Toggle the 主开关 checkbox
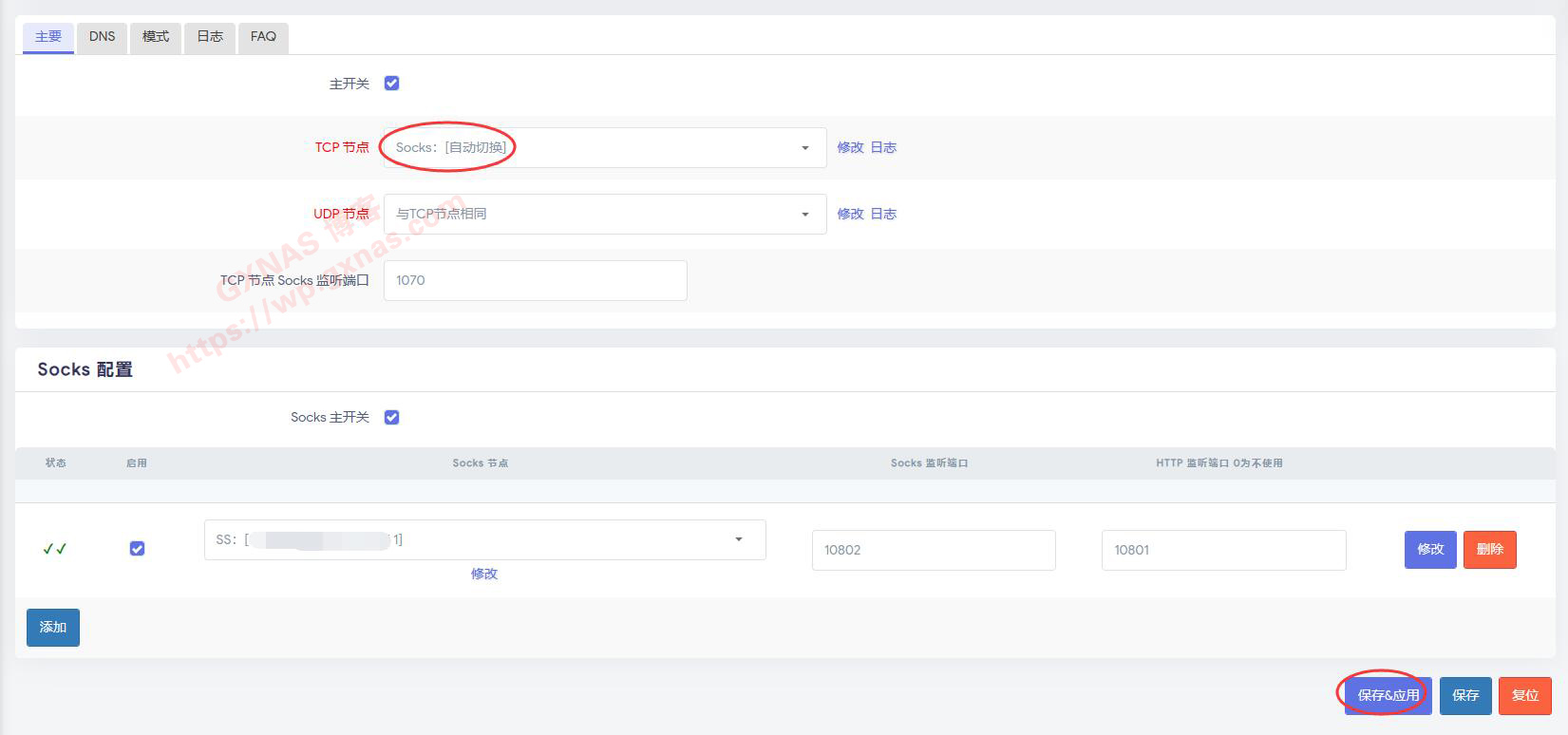 [391, 84]
